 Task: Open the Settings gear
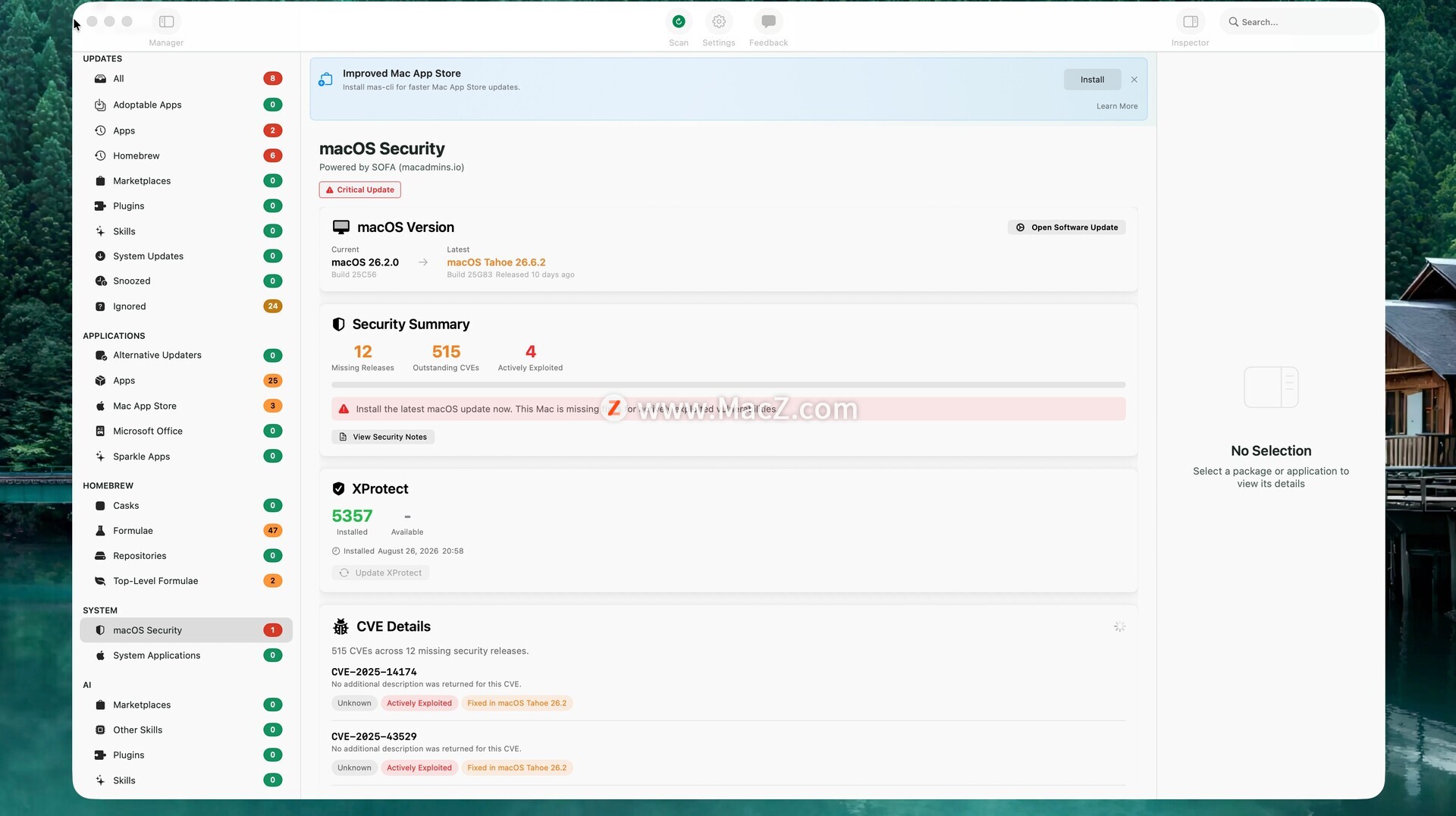click(719, 22)
